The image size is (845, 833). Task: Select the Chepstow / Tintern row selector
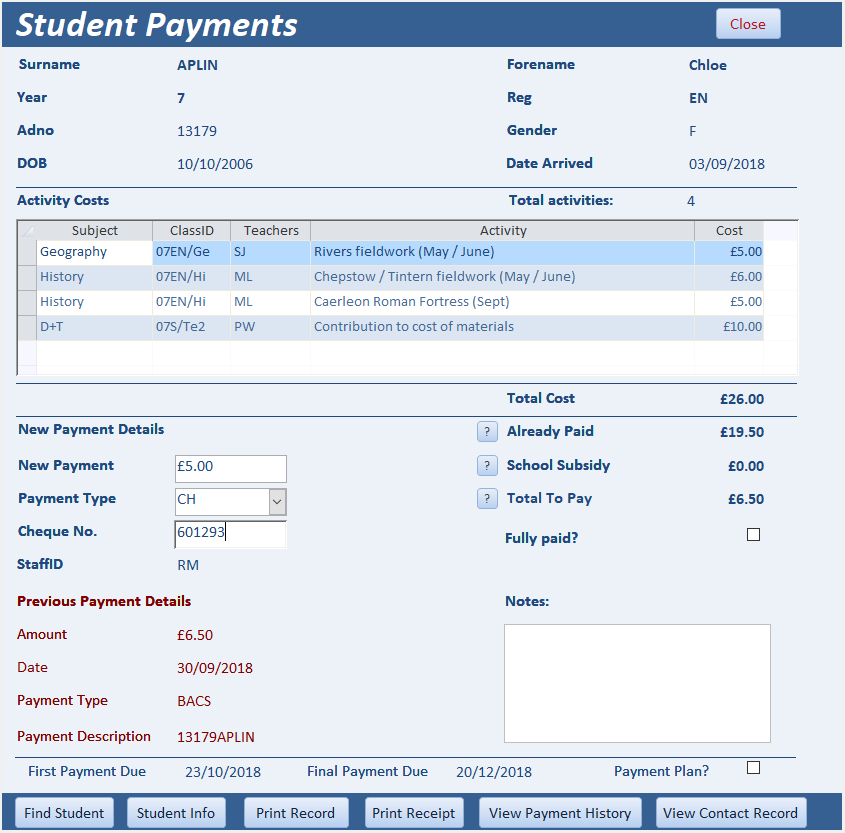[27, 277]
